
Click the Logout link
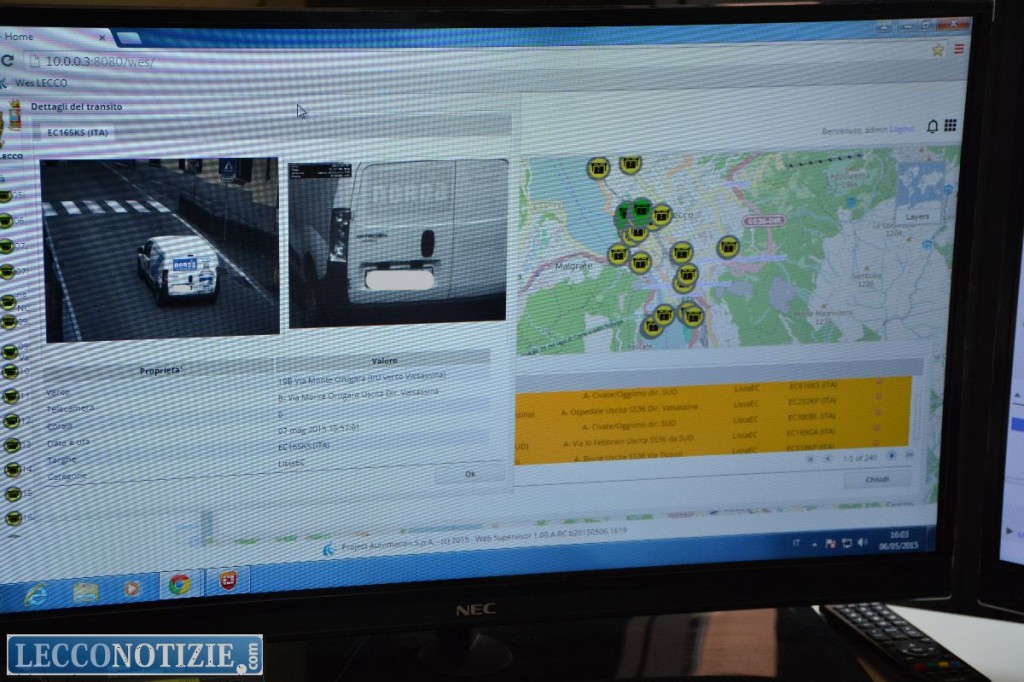901,129
